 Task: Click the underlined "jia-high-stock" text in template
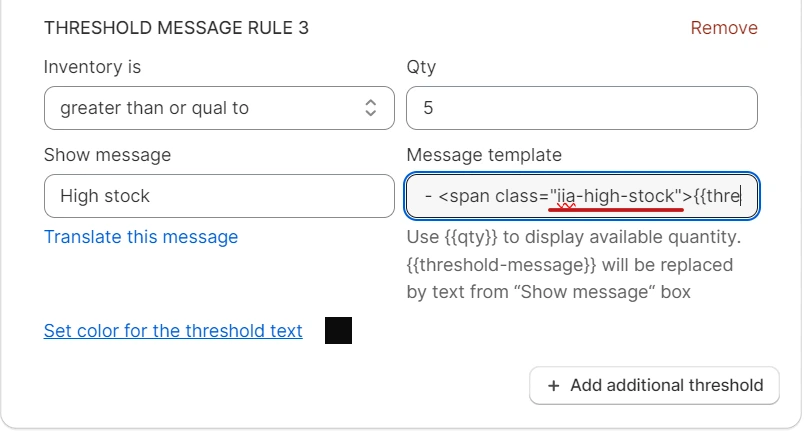(617, 197)
